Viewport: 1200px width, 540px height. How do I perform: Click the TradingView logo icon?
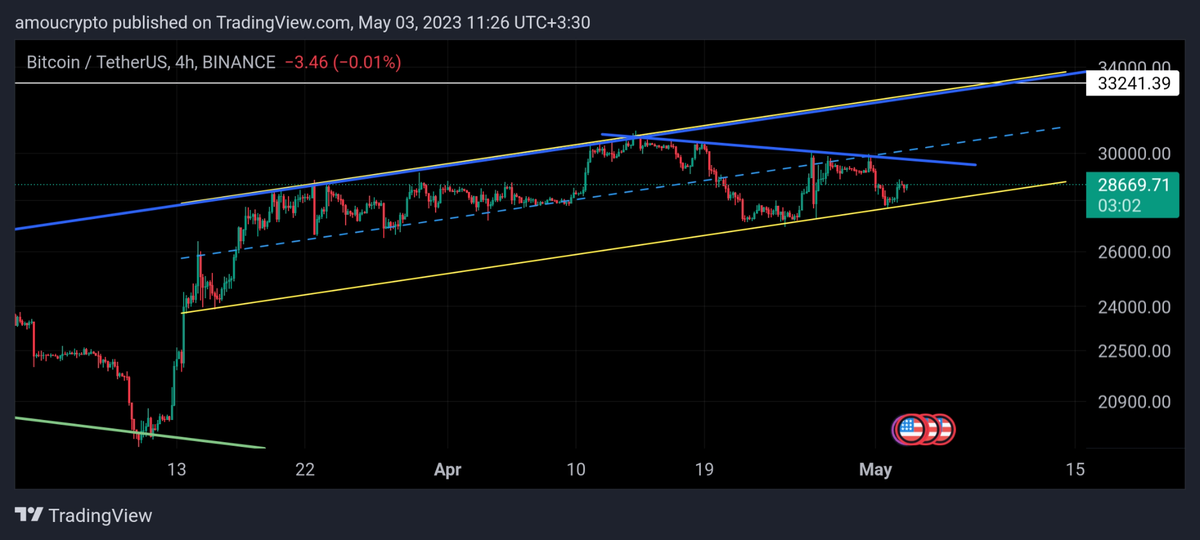coord(29,515)
